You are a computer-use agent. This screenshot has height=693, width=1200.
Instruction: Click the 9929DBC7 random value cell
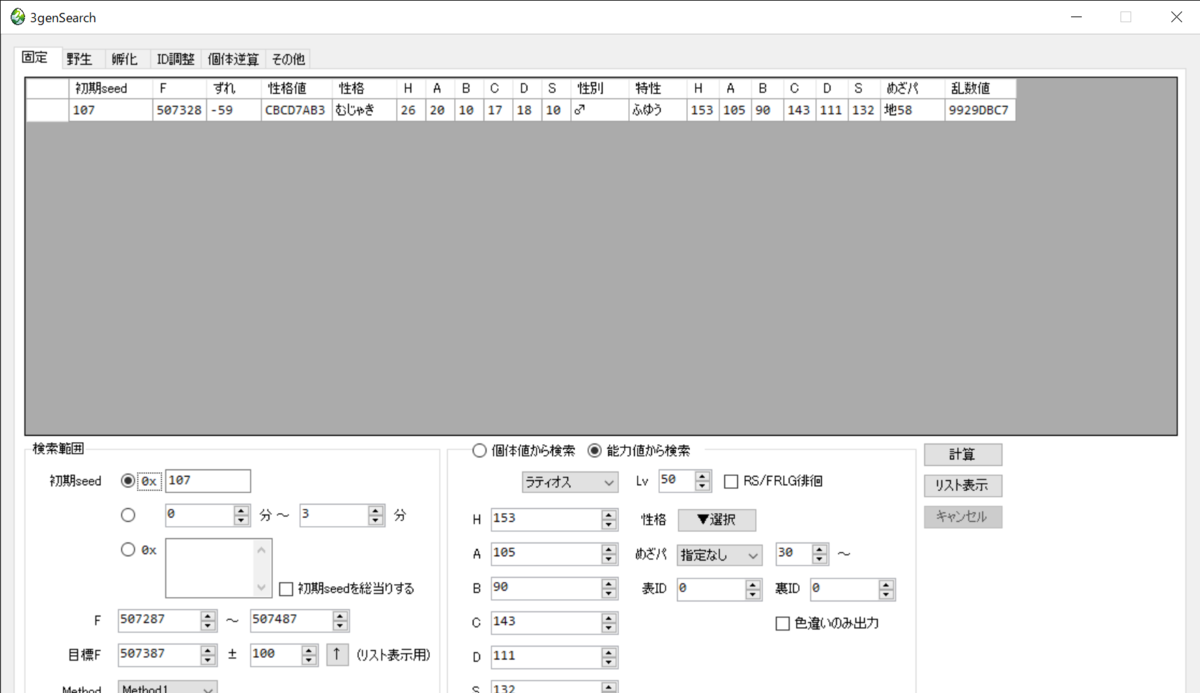click(980, 110)
